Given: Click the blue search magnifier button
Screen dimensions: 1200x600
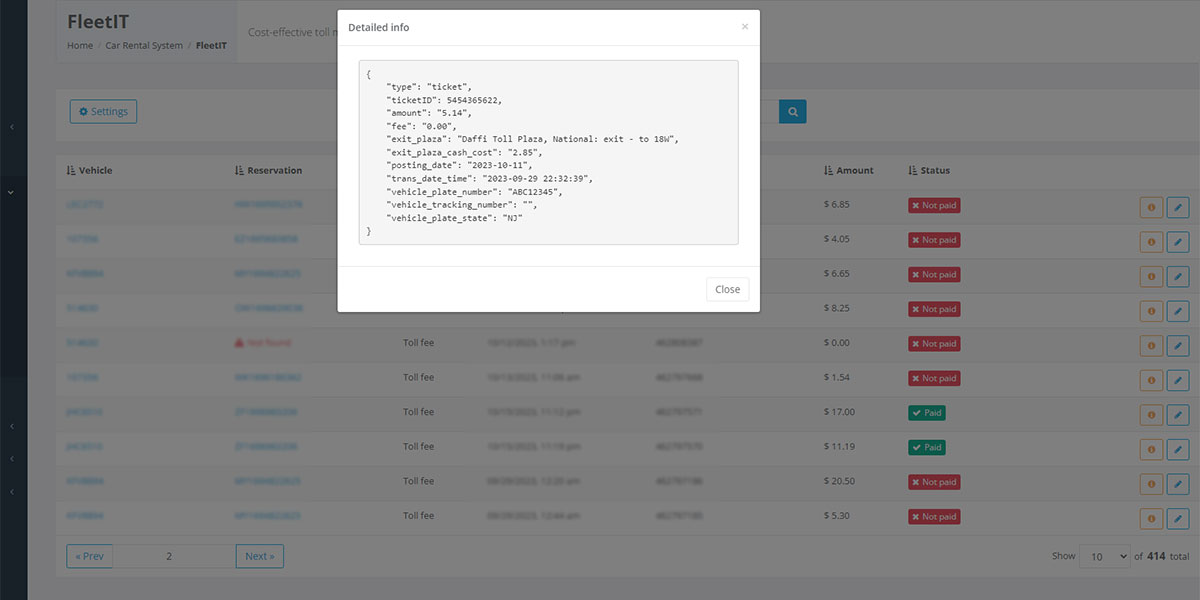Looking at the screenshot, I should click(792, 112).
